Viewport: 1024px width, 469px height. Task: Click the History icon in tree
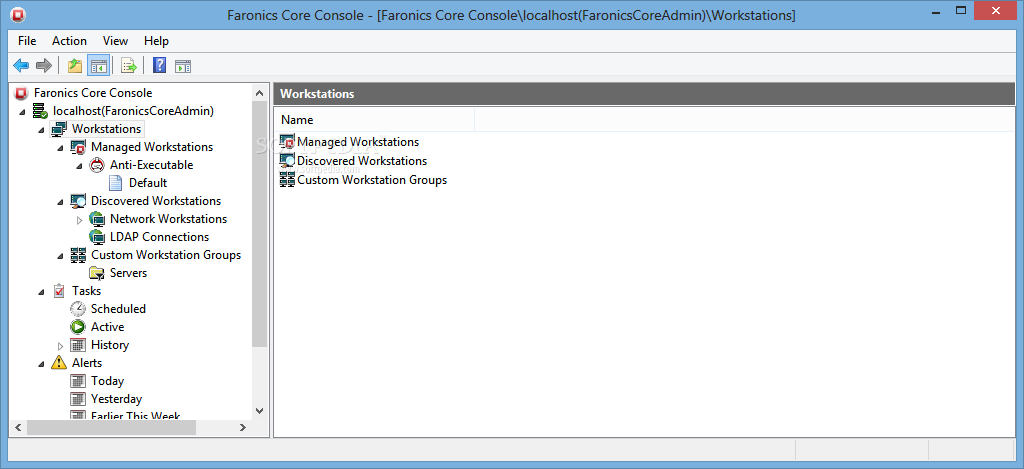(78, 345)
